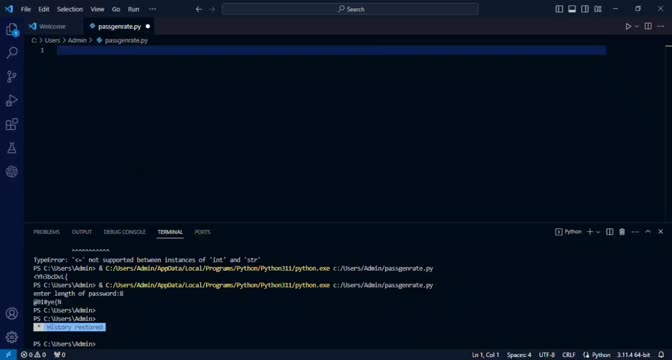This screenshot has width=672, height=360.
Task: Toggle the bottom panel layout button
Action: [572, 9]
